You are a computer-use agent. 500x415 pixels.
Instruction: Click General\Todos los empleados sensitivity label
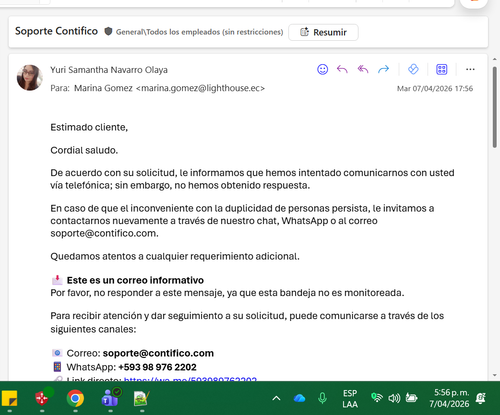[x=199, y=32]
